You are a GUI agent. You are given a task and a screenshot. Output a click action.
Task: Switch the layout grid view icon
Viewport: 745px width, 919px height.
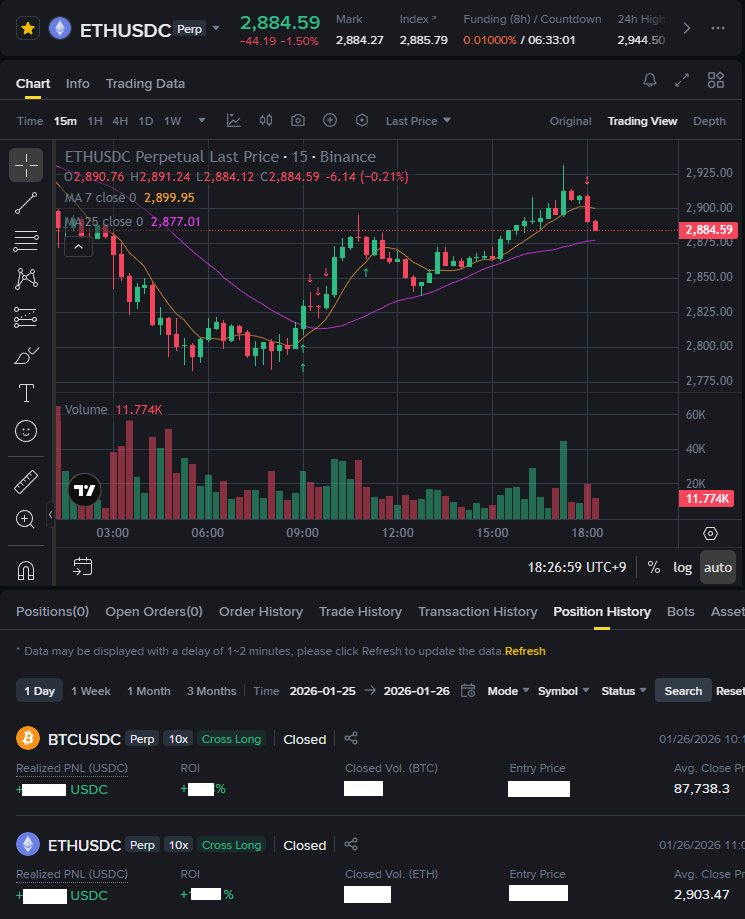[x=716, y=80]
